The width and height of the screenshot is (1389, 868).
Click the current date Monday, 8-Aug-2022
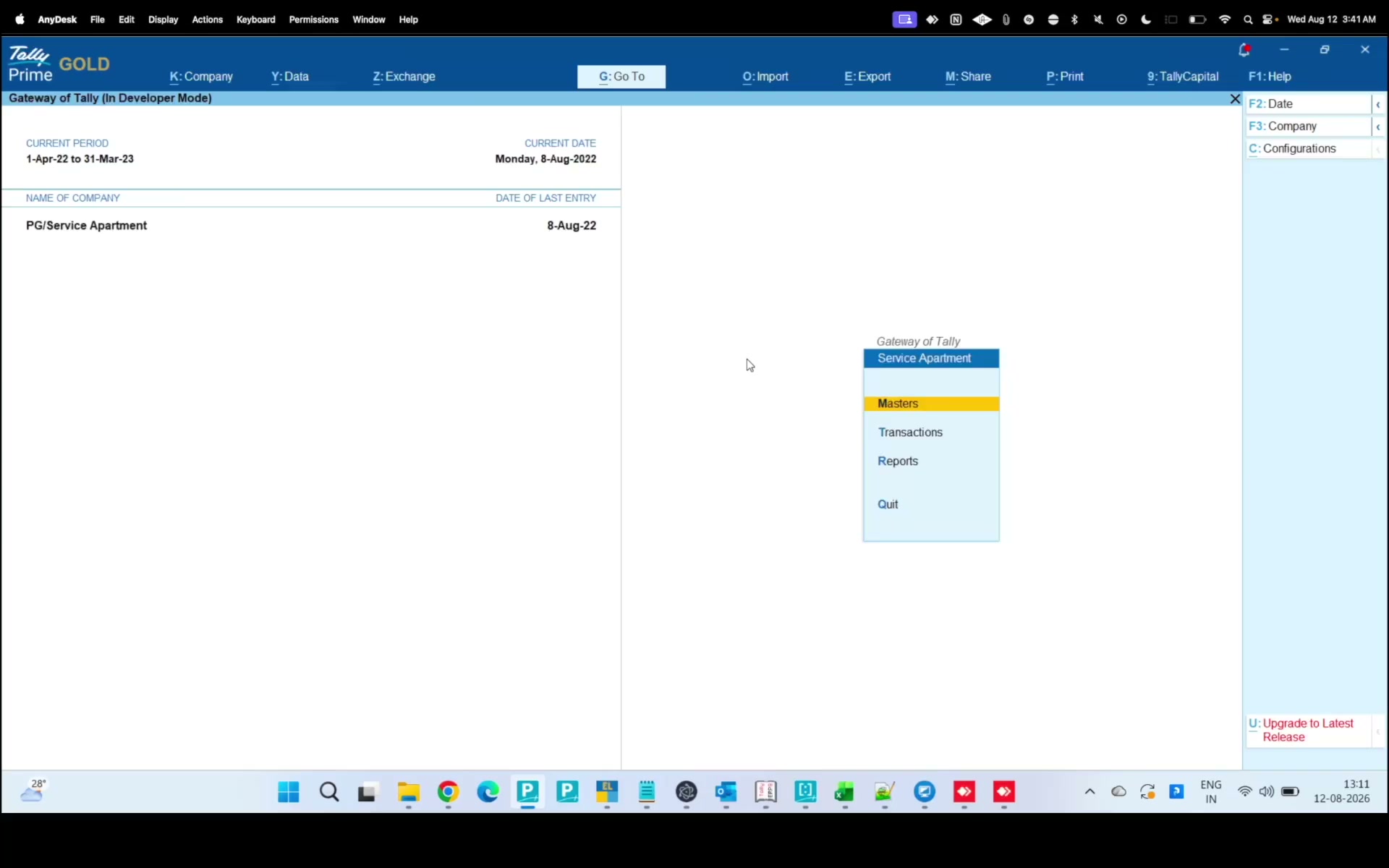click(545, 159)
